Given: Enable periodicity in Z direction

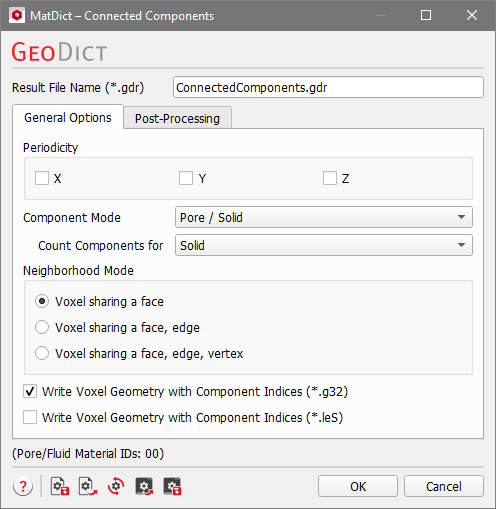Looking at the screenshot, I should click(x=330, y=178).
